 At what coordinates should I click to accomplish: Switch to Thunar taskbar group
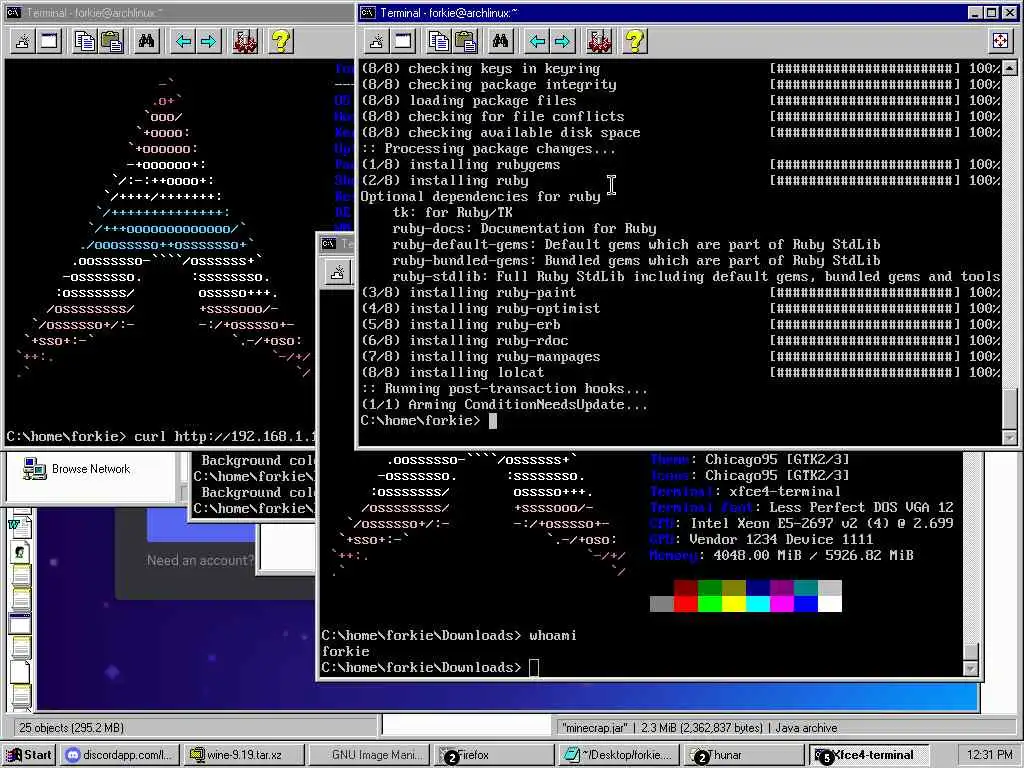pyautogui.click(x=744, y=755)
